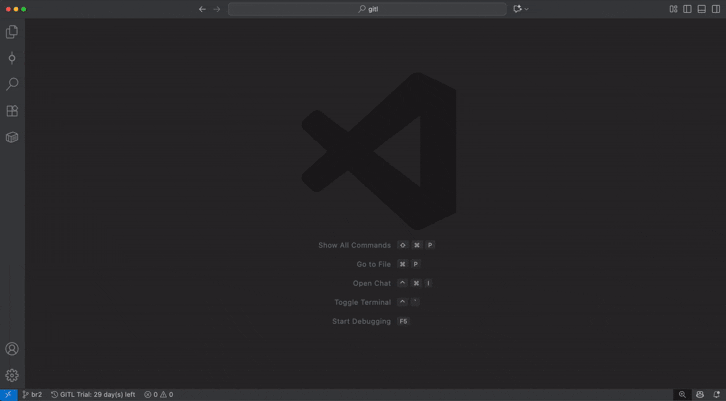
Task: Open the Accounts menu icon
Action: tap(12, 349)
